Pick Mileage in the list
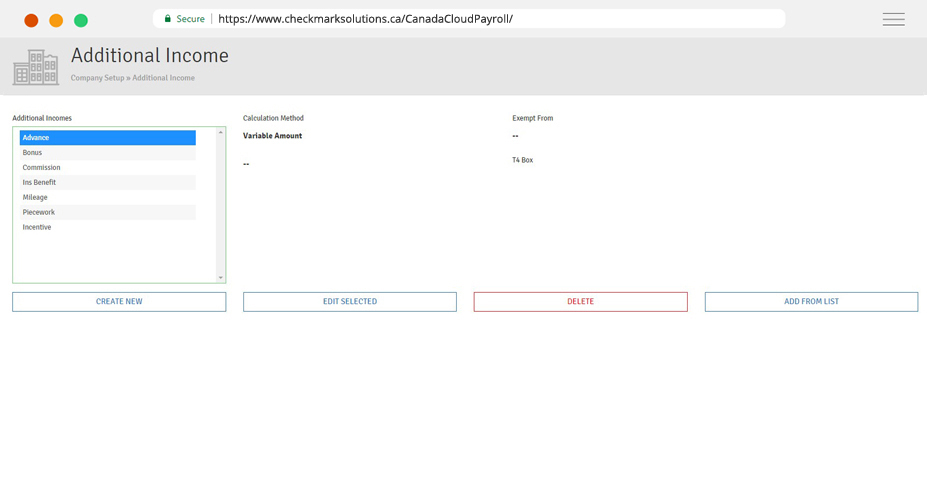 107,198
